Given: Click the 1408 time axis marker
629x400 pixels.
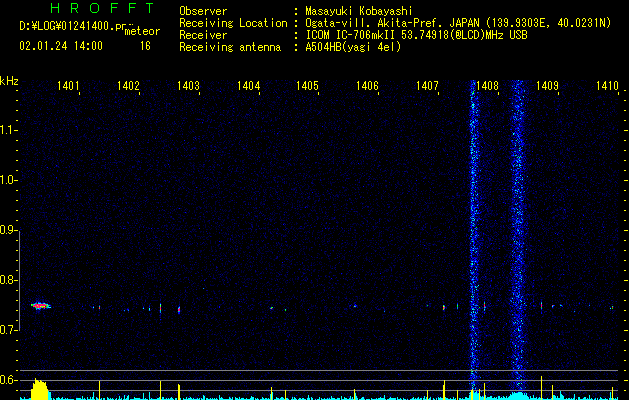Looking at the screenshot, I should [x=487, y=85].
